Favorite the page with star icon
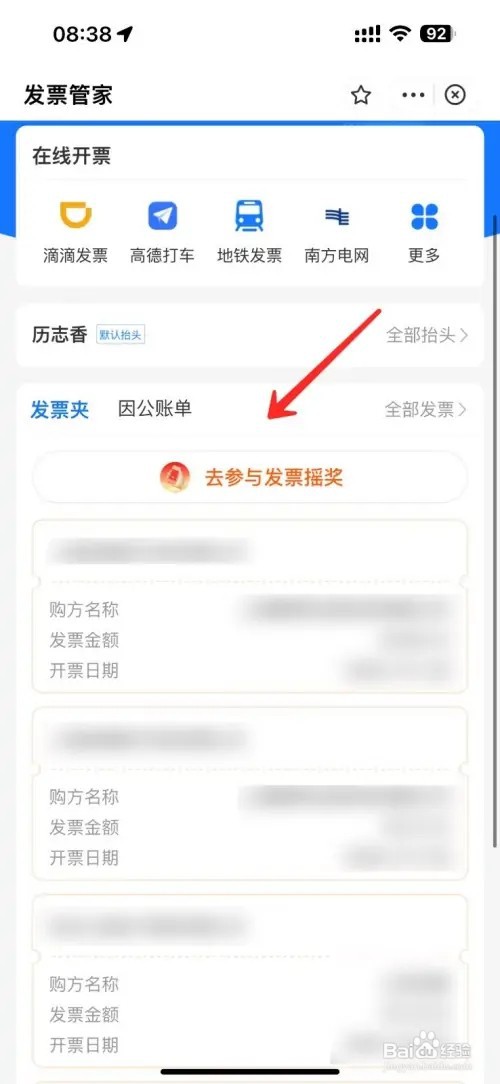The width and height of the screenshot is (500, 1084). [x=361, y=95]
